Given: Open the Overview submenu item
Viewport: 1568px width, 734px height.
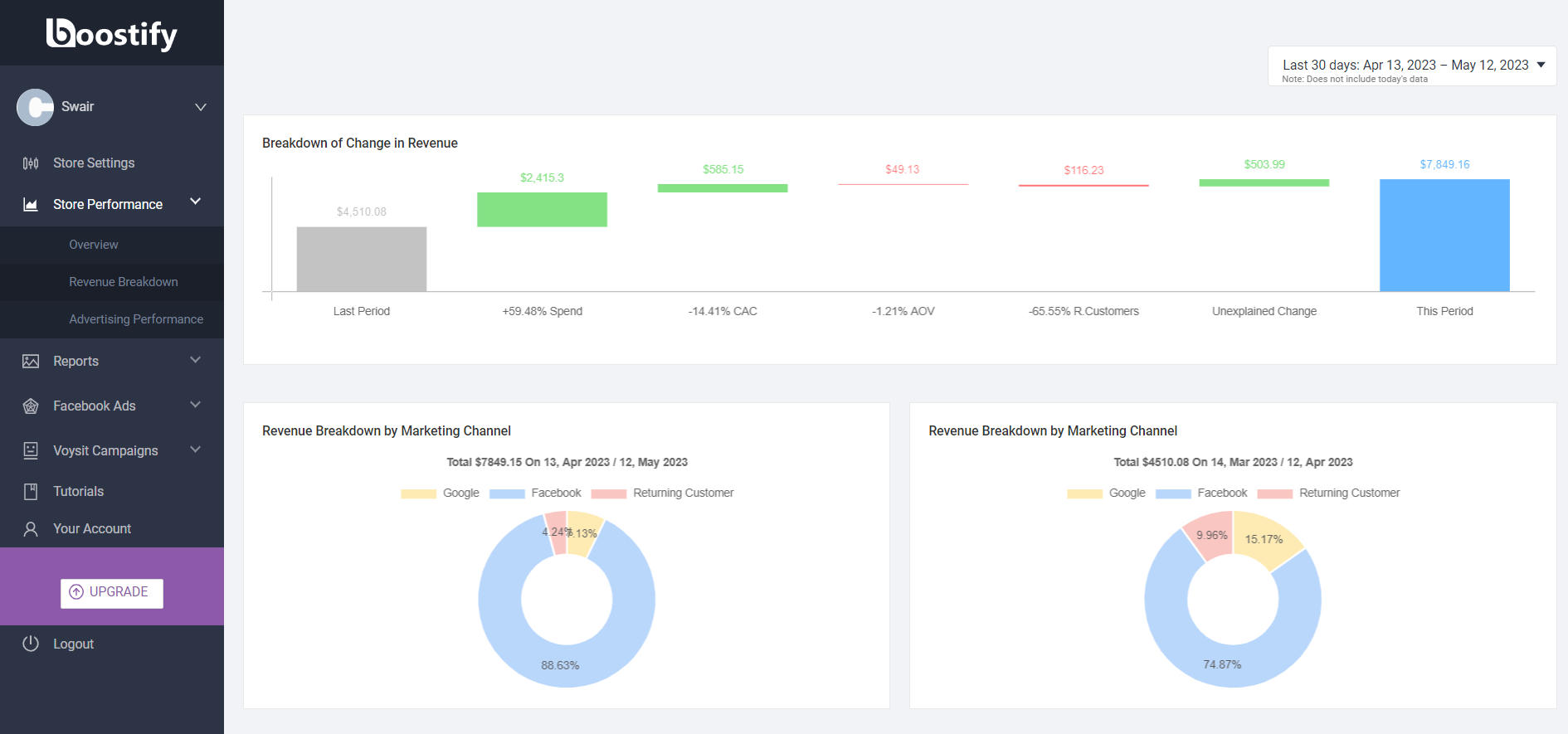Looking at the screenshot, I should coord(94,245).
